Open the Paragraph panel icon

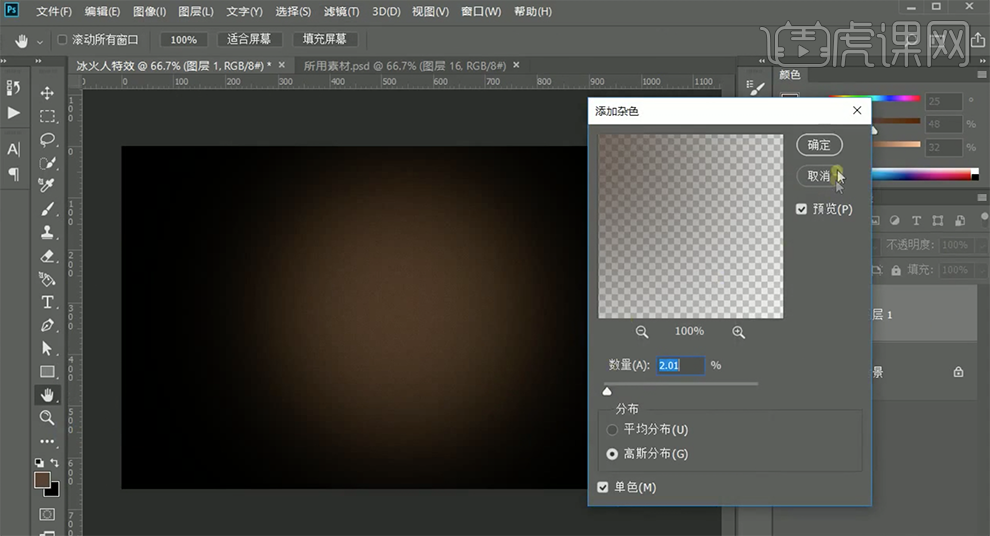pyautogui.click(x=13, y=174)
